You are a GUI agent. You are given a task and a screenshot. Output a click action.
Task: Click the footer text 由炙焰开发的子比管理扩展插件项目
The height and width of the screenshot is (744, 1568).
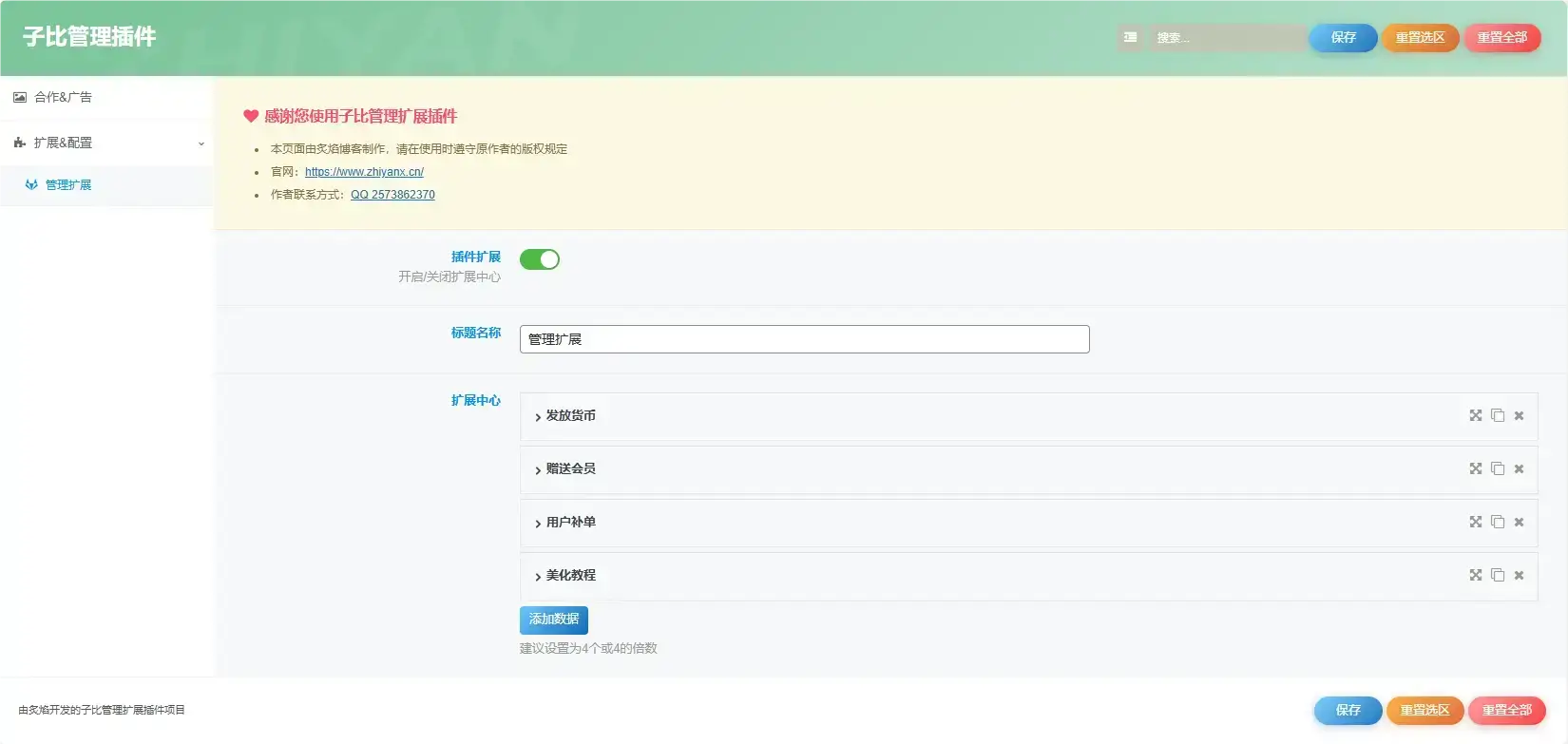(102, 710)
